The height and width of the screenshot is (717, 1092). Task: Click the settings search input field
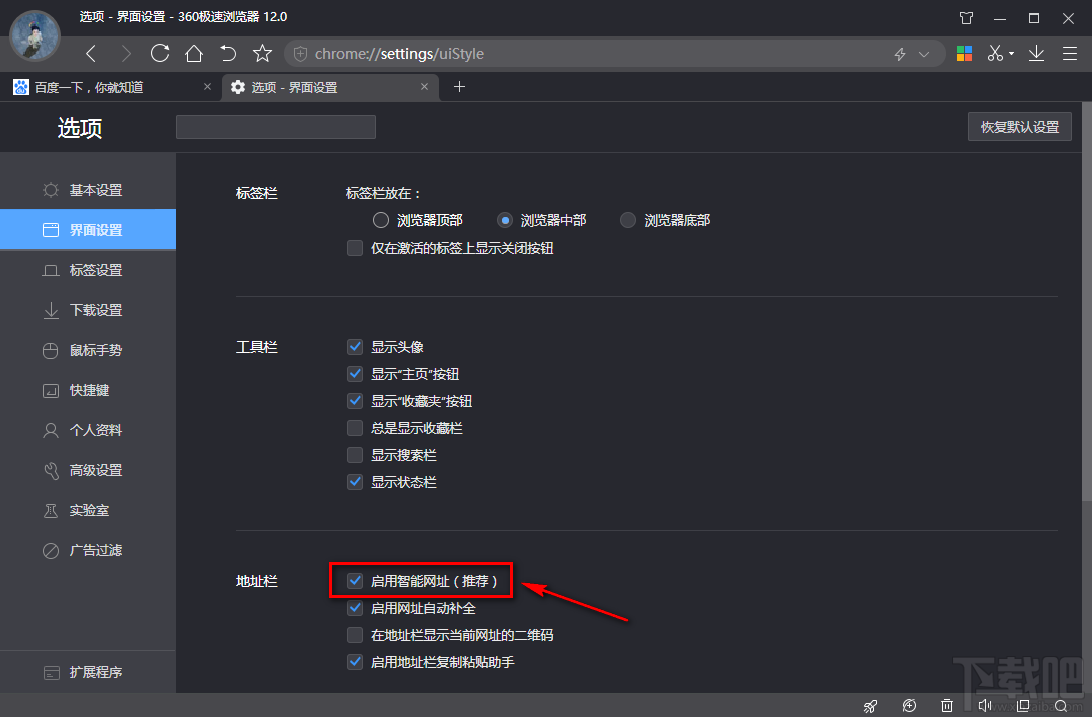click(x=276, y=127)
